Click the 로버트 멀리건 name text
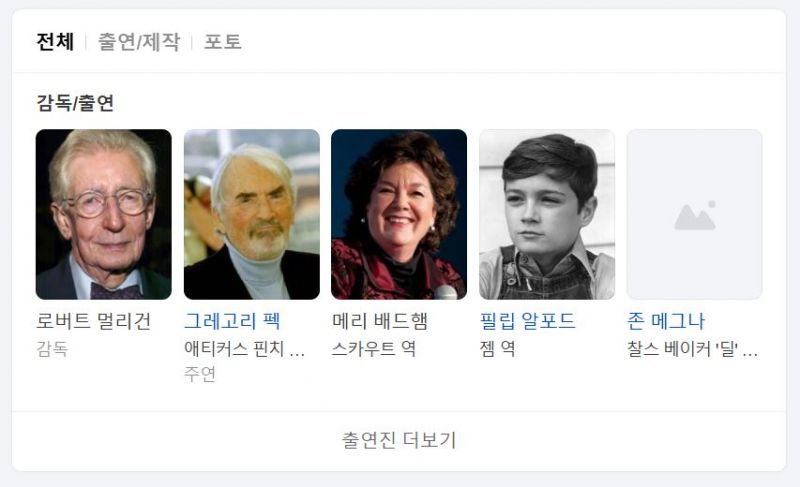Screen dimensions: 800x487 pos(94,321)
